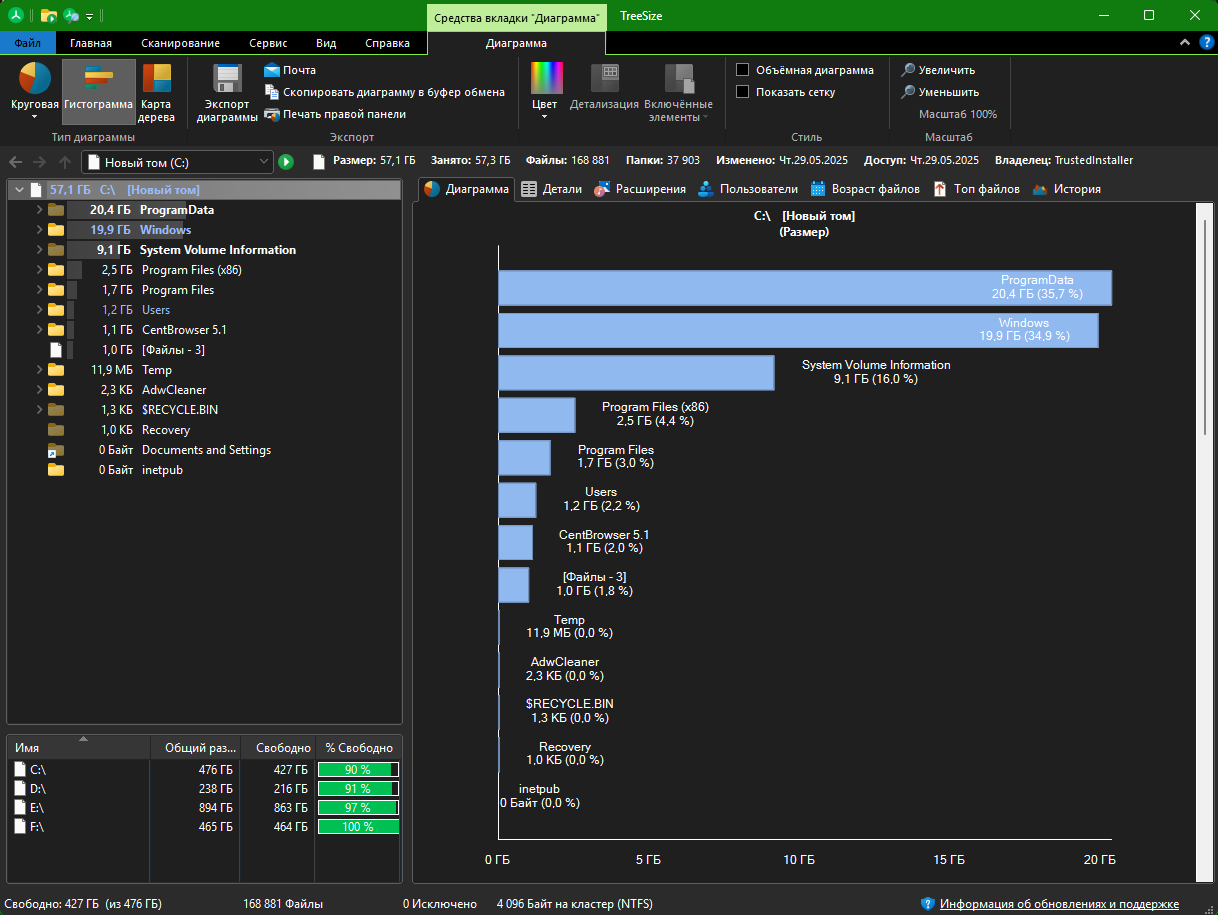Expand the Users folder node
This screenshot has width=1218, height=915.
pyautogui.click(x=39, y=310)
